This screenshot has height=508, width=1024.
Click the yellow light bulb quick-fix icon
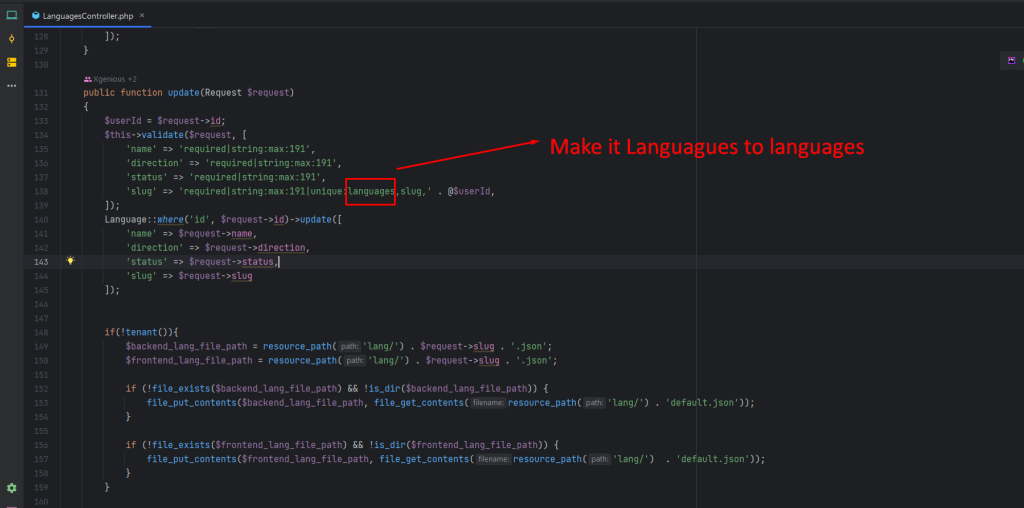[x=71, y=261]
